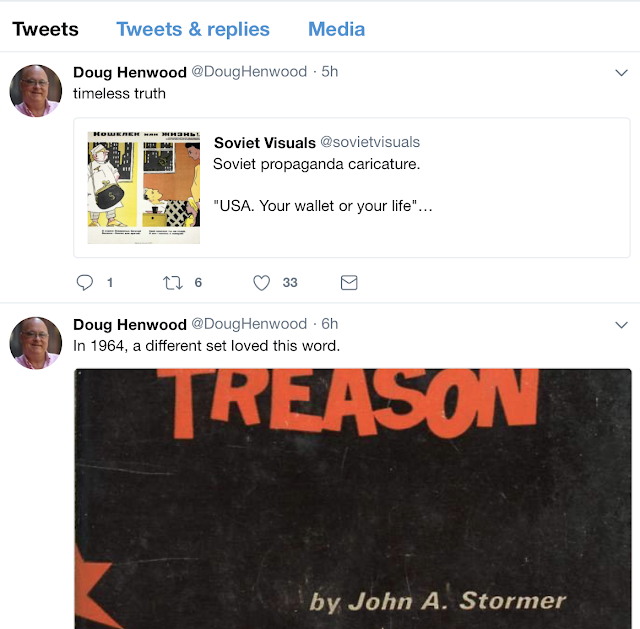
Task: Click the "timeless truth" tweet text
Action: [119, 93]
